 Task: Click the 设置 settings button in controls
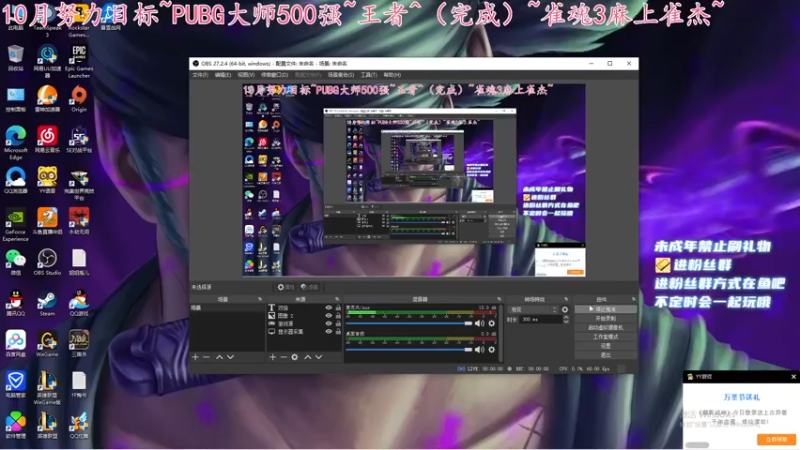(x=606, y=346)
